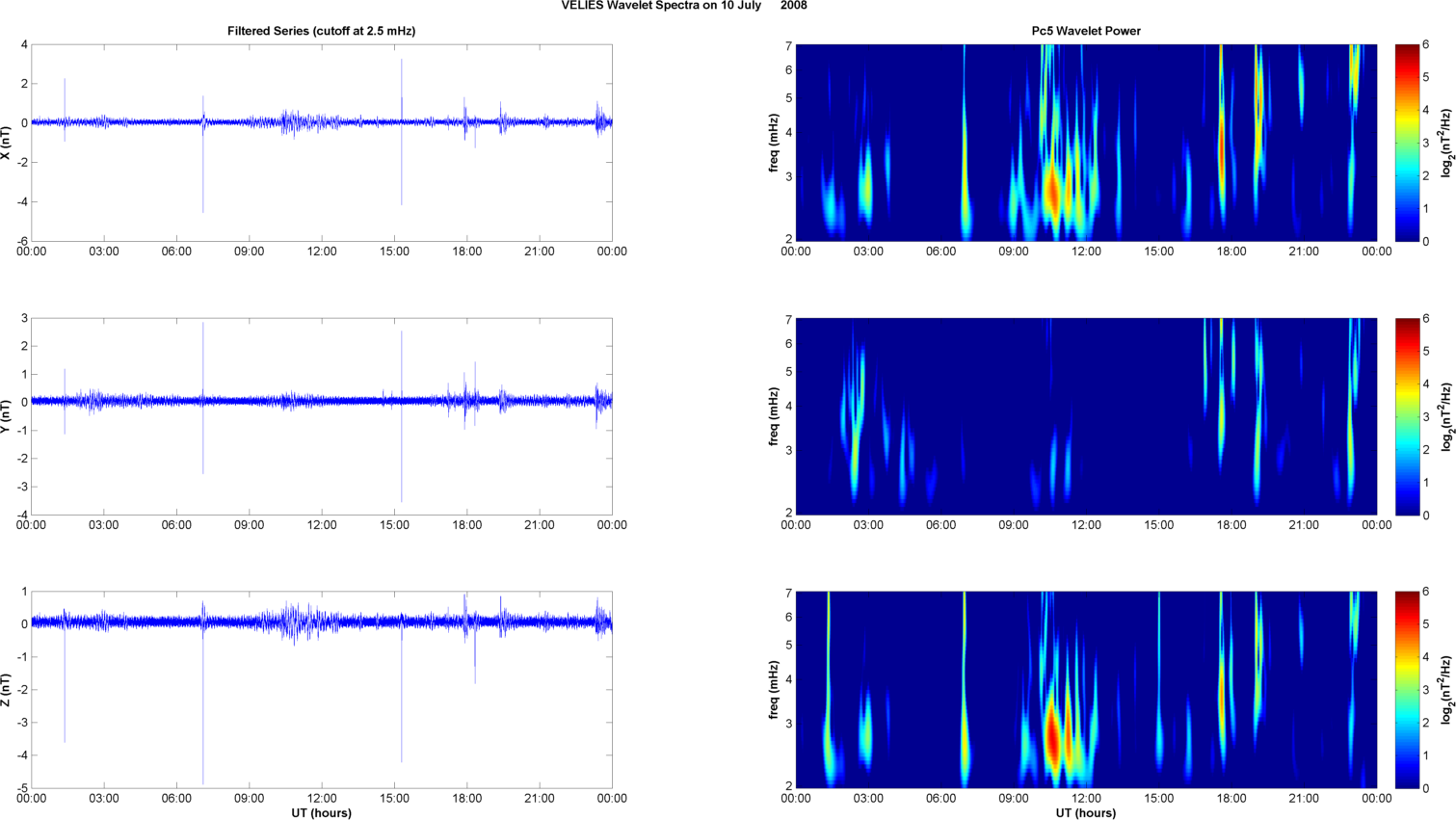Click the X component filtered time series trace

[x=322, y=122]
